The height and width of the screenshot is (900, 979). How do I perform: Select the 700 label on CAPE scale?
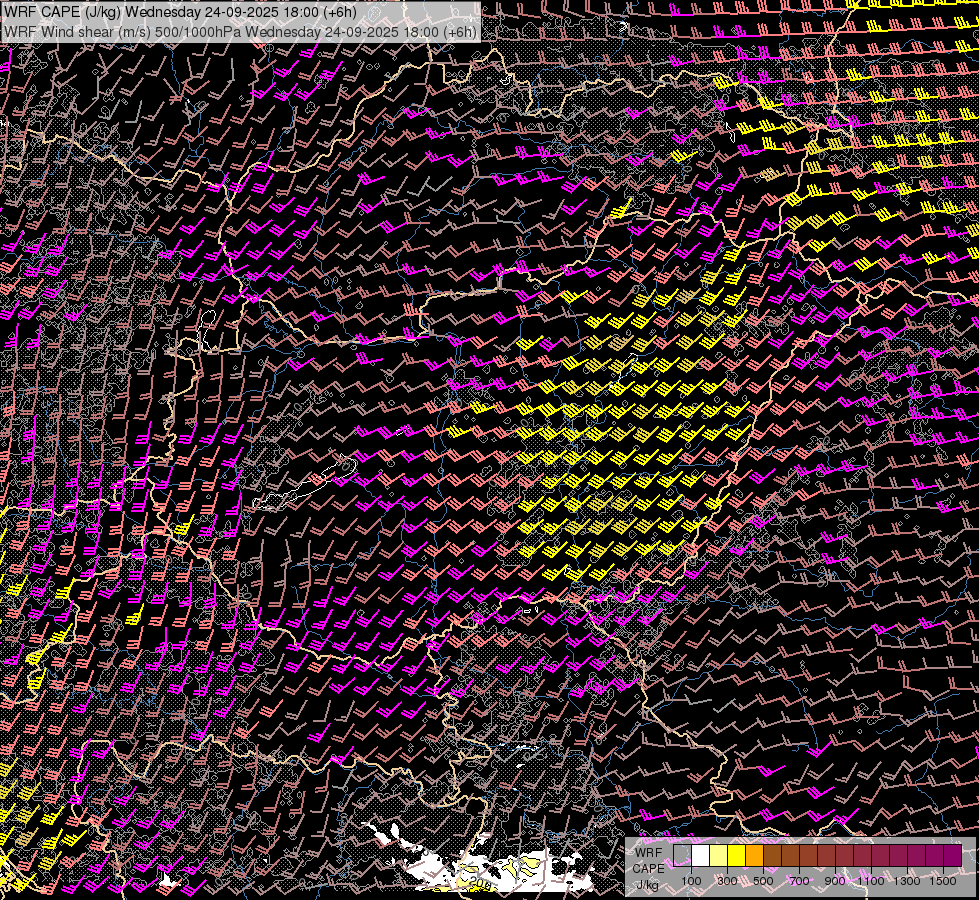799,881
